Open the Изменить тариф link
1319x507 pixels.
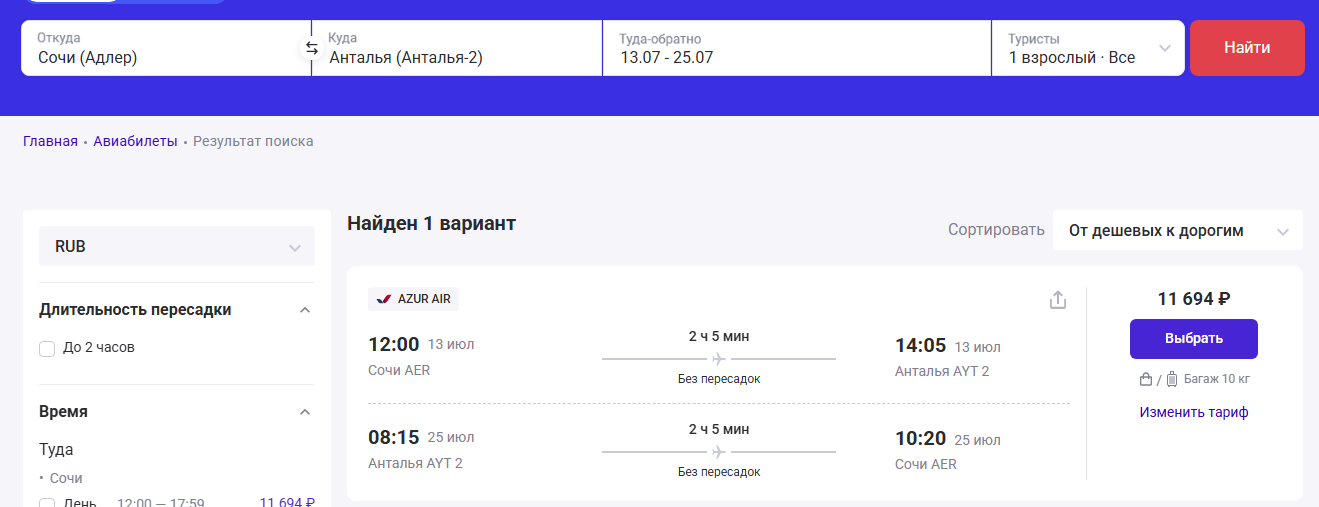point(1194,412)
